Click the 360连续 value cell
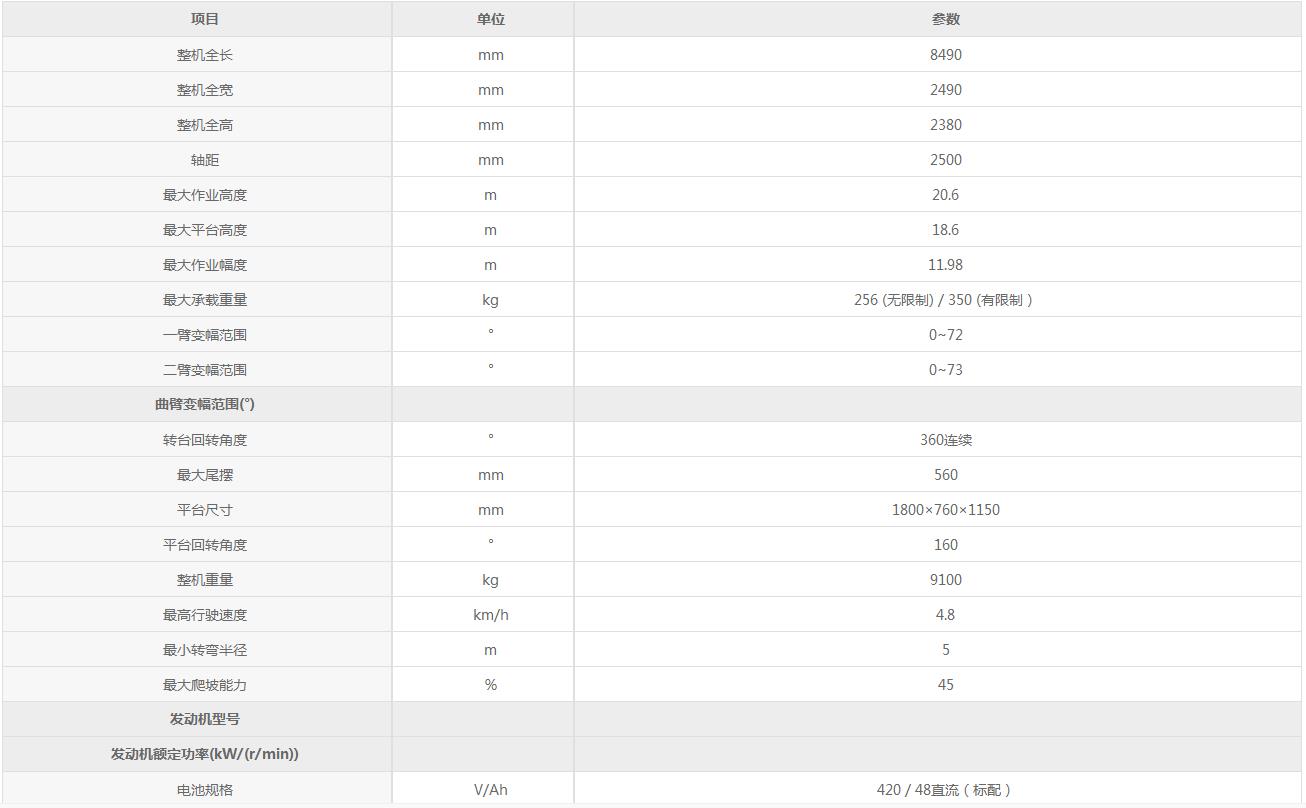 945,440
